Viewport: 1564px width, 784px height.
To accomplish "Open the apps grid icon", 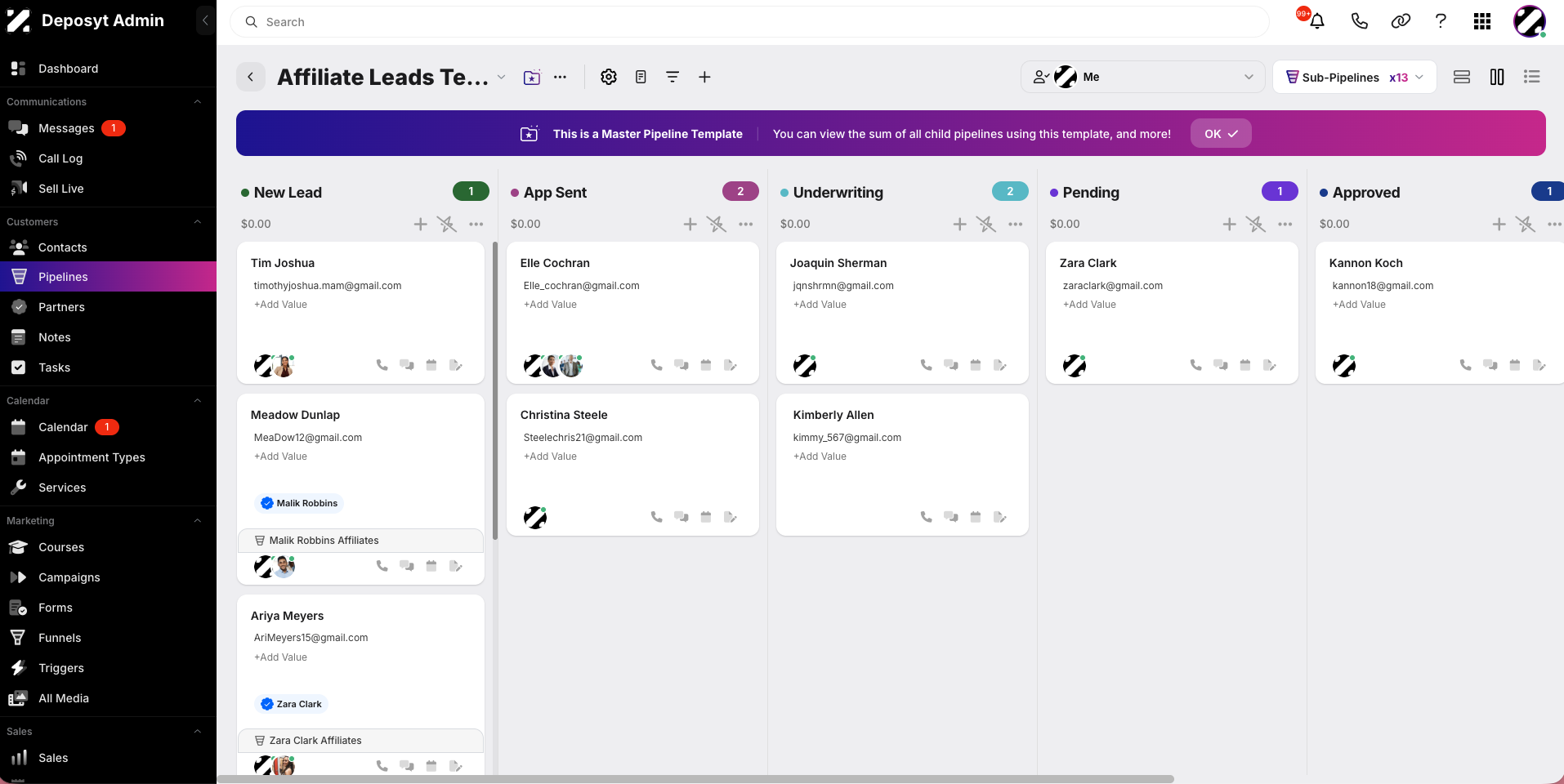I will tap(1482, 21).
